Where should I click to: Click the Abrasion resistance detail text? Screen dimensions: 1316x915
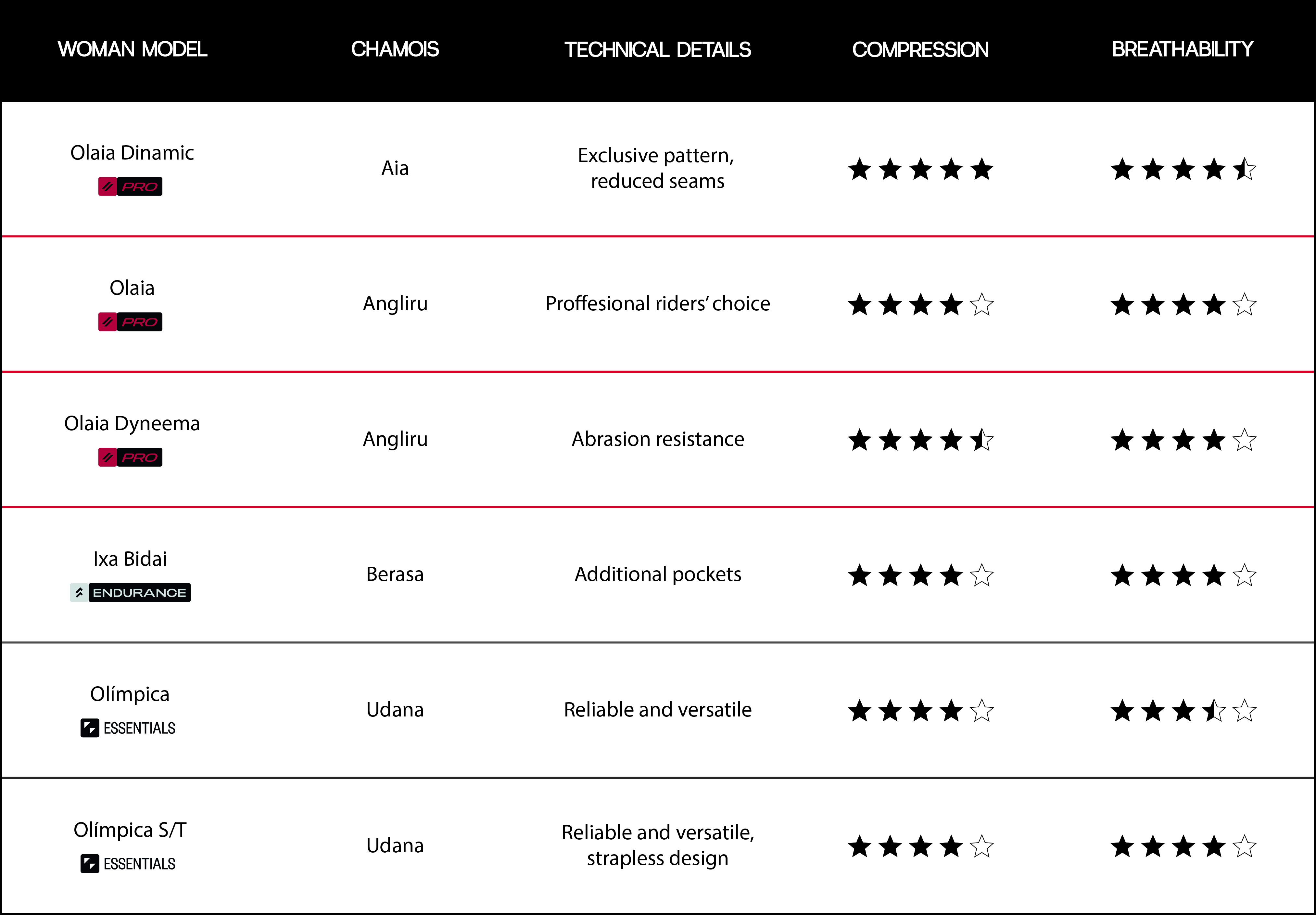click(658, 439)
